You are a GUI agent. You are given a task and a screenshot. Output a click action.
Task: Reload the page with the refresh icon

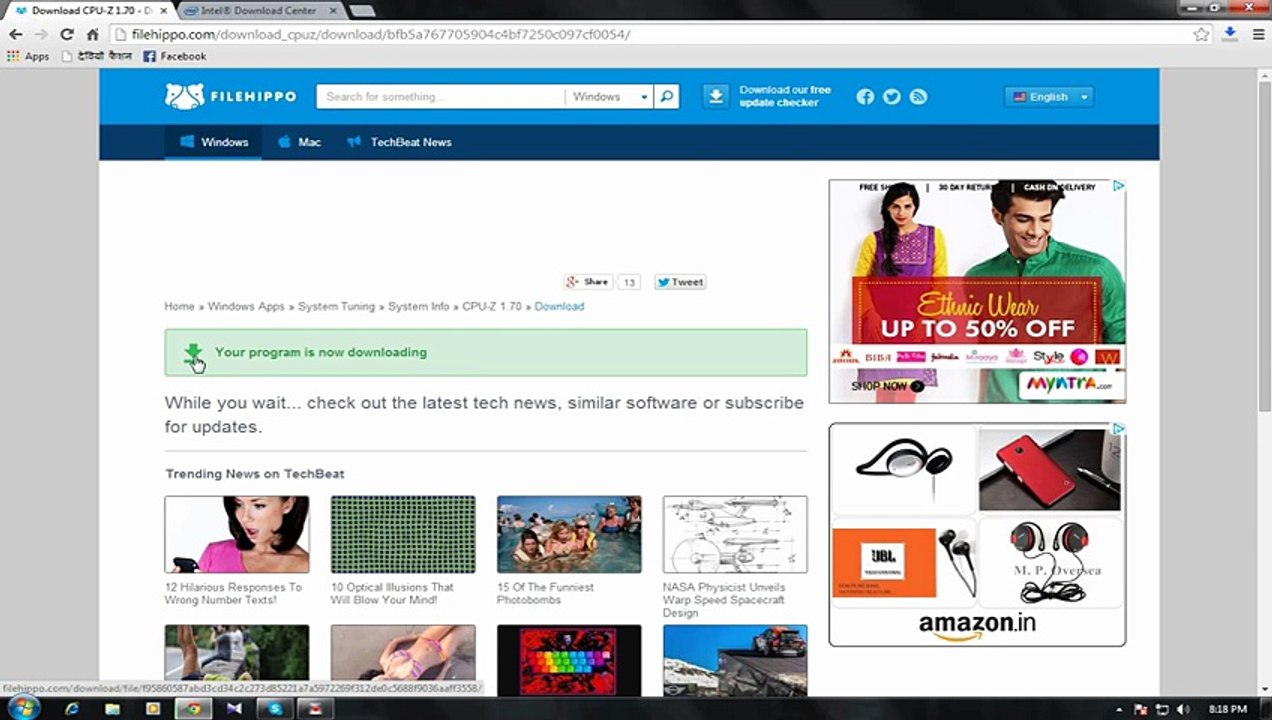click(x=67, y=34)
